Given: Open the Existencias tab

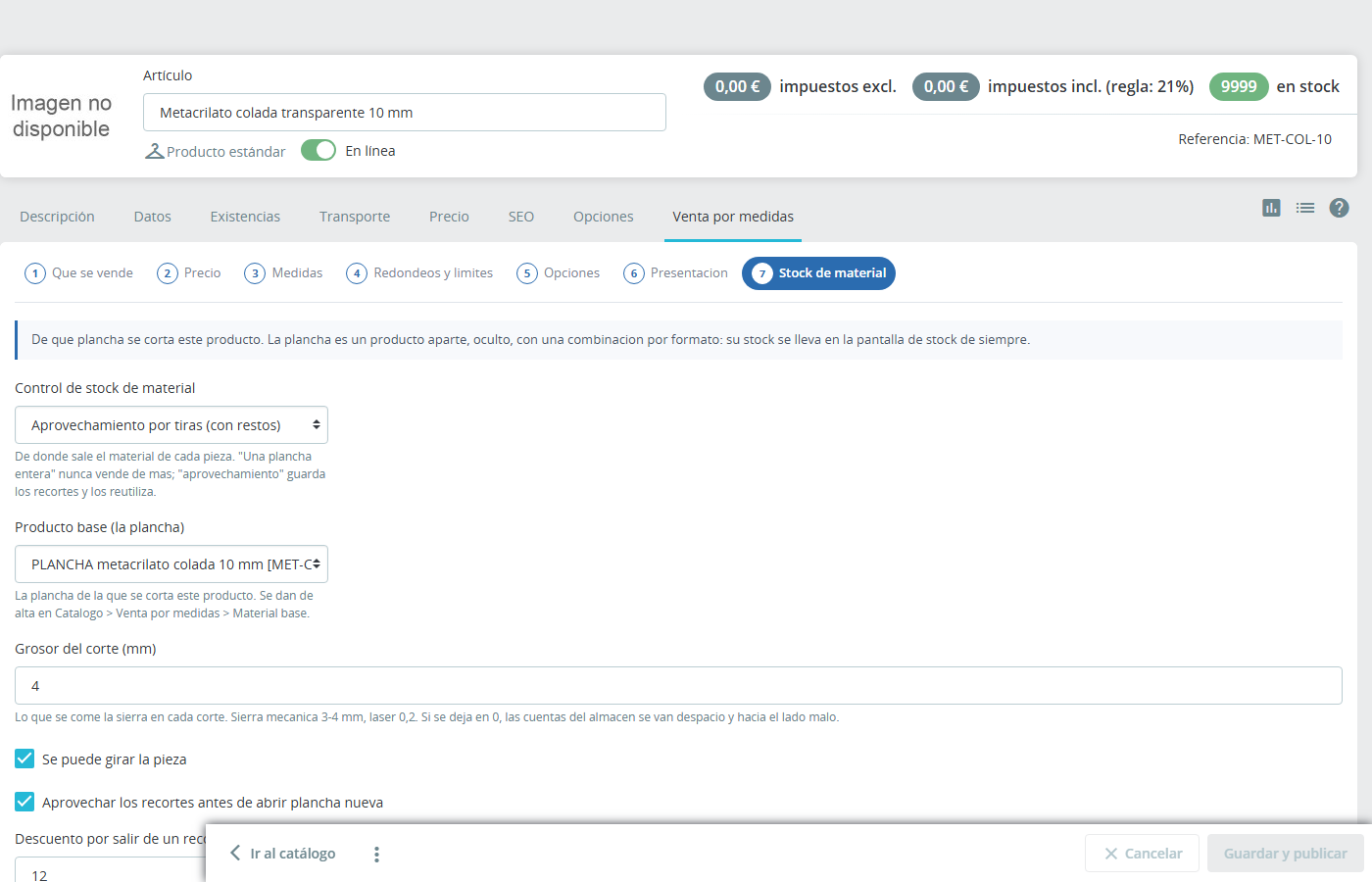Looking at the screenshot, I should 245,217.
